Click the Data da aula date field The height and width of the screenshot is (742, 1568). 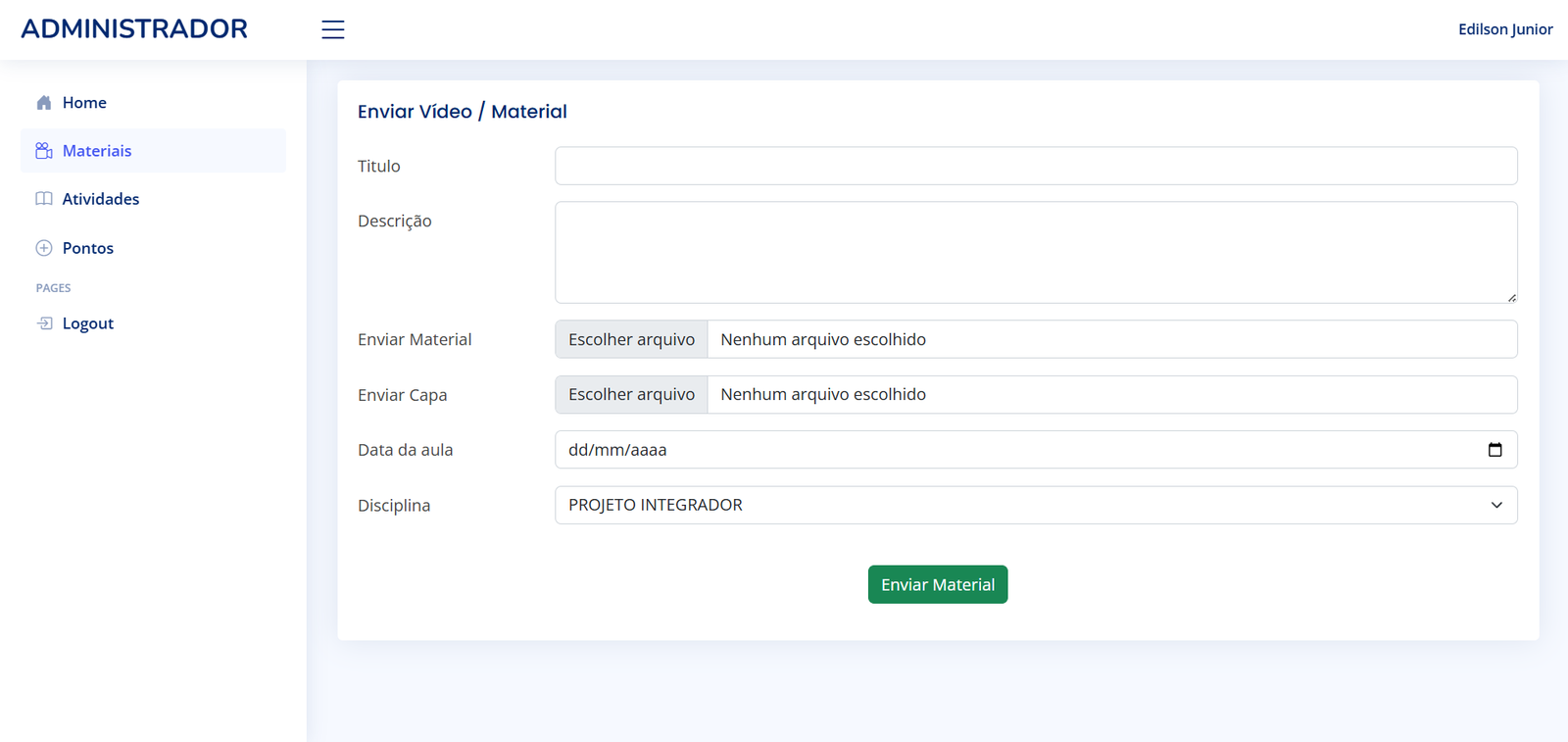(x=1036, y=450)
